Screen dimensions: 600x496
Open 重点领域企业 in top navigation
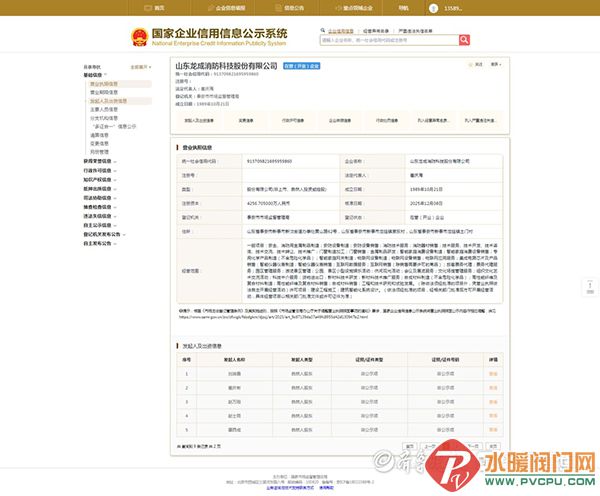[x=354, y=8]
